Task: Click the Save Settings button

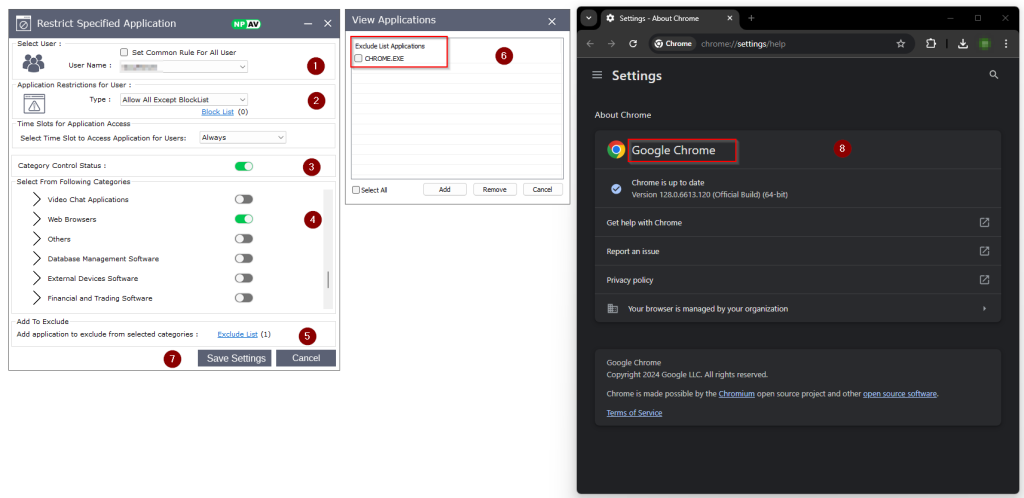Action: pos(234,358)
